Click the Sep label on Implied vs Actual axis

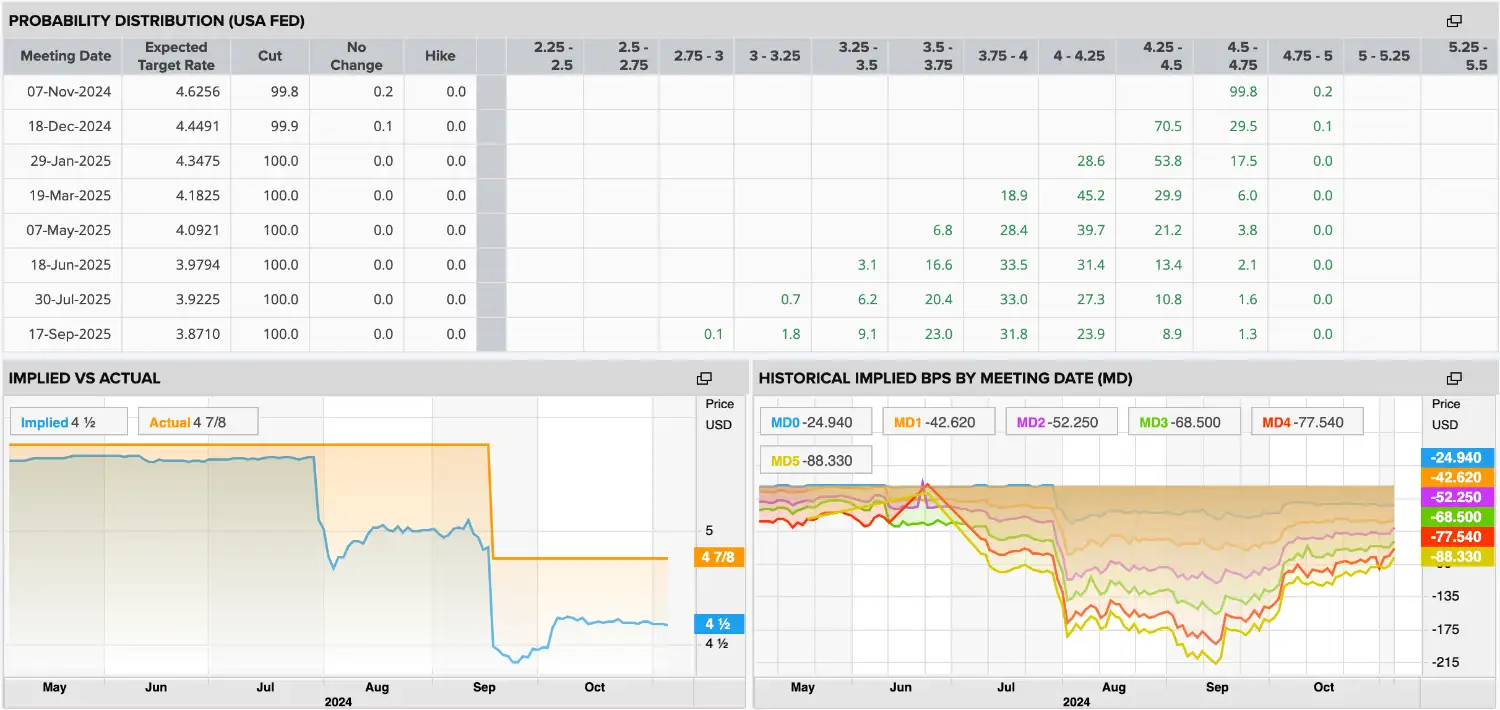484,687
